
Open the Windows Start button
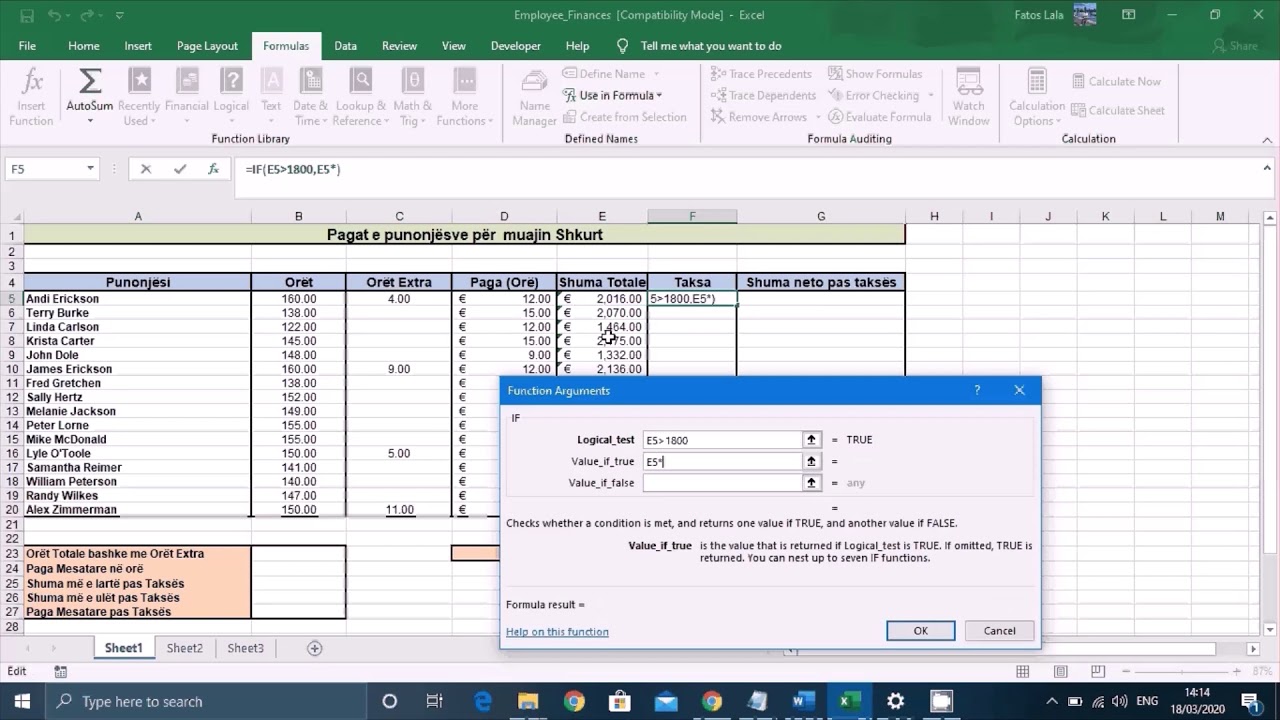point(22,701)
